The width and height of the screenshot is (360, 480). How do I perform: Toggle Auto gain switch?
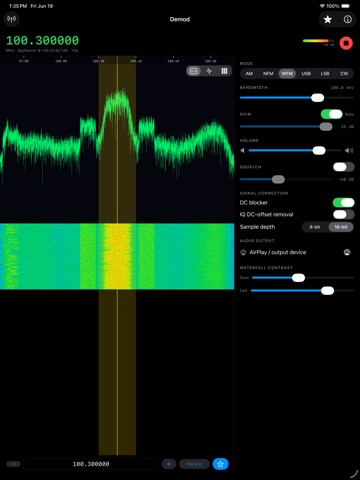click(332, 114)
